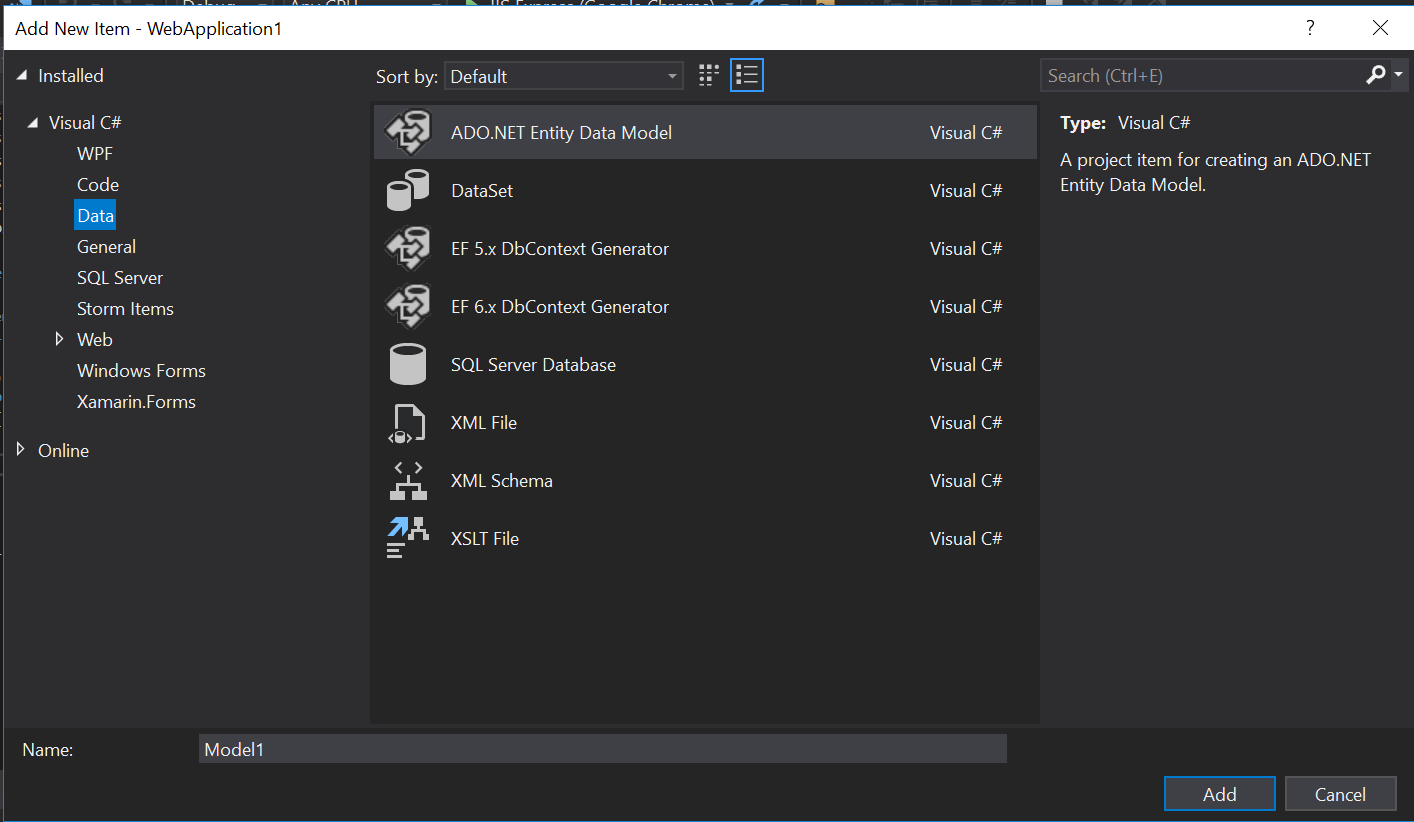Click the DataSet cylinders icon
The height and width of the screenshot is (822, 1414).
(407, 190)
